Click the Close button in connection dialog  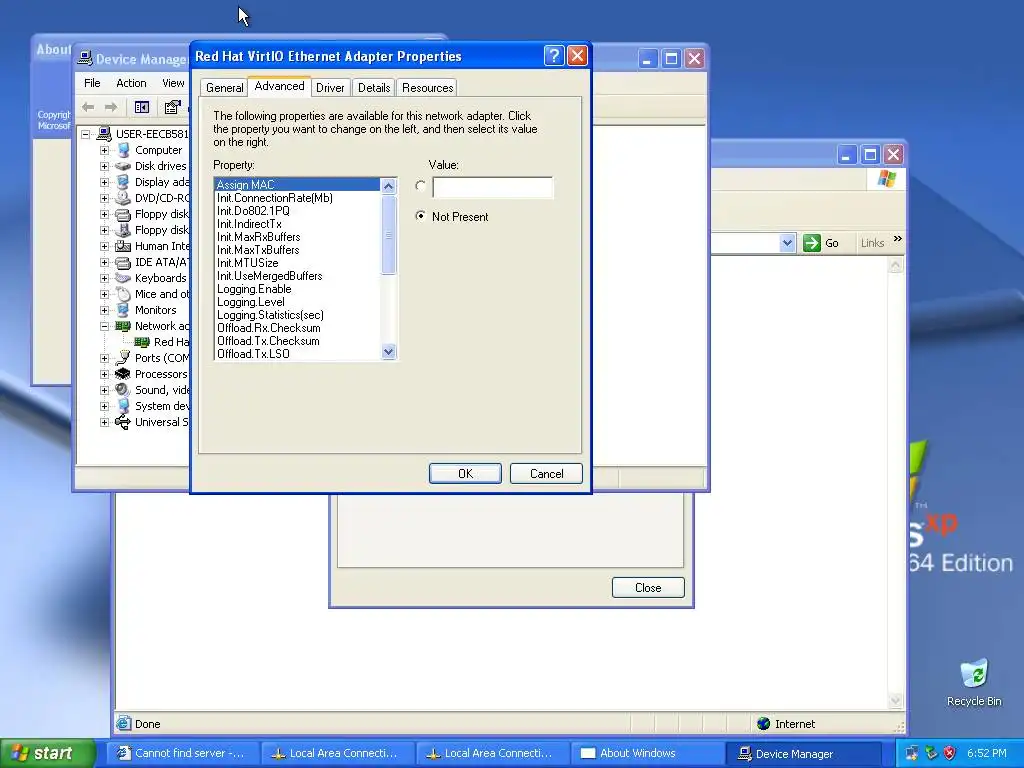(x=648, y=588)
